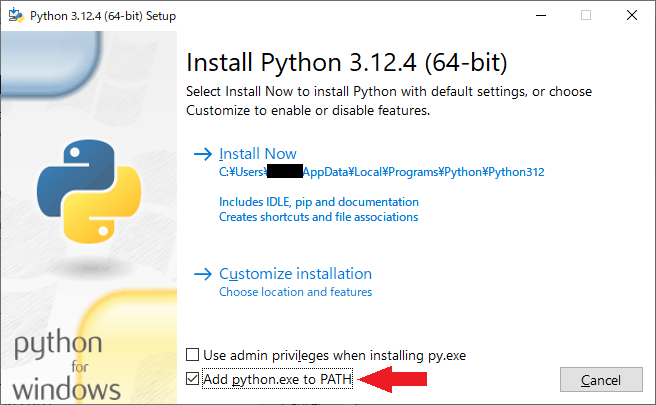Click the 'python for windows' branding text

pyautogui.click(x=67, y=367)
